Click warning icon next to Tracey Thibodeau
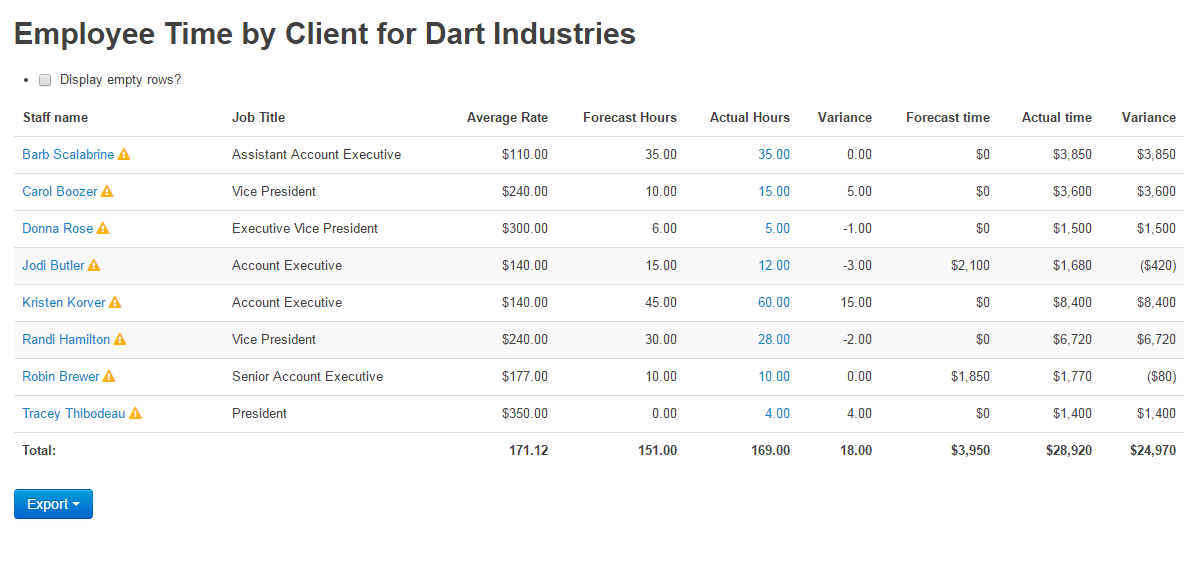 [x=135, y=413]
